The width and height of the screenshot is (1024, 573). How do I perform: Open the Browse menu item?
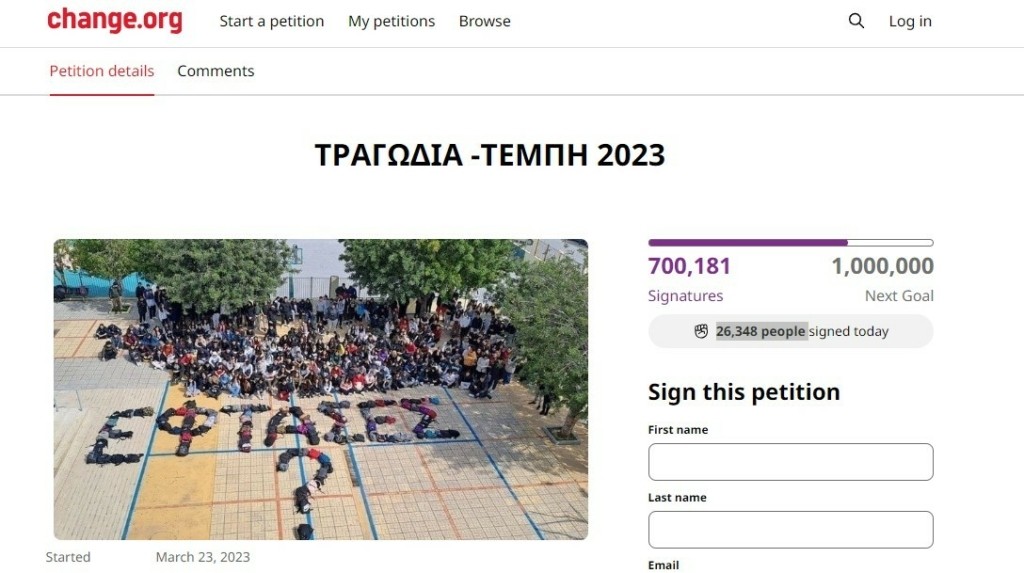click(485, 21)
